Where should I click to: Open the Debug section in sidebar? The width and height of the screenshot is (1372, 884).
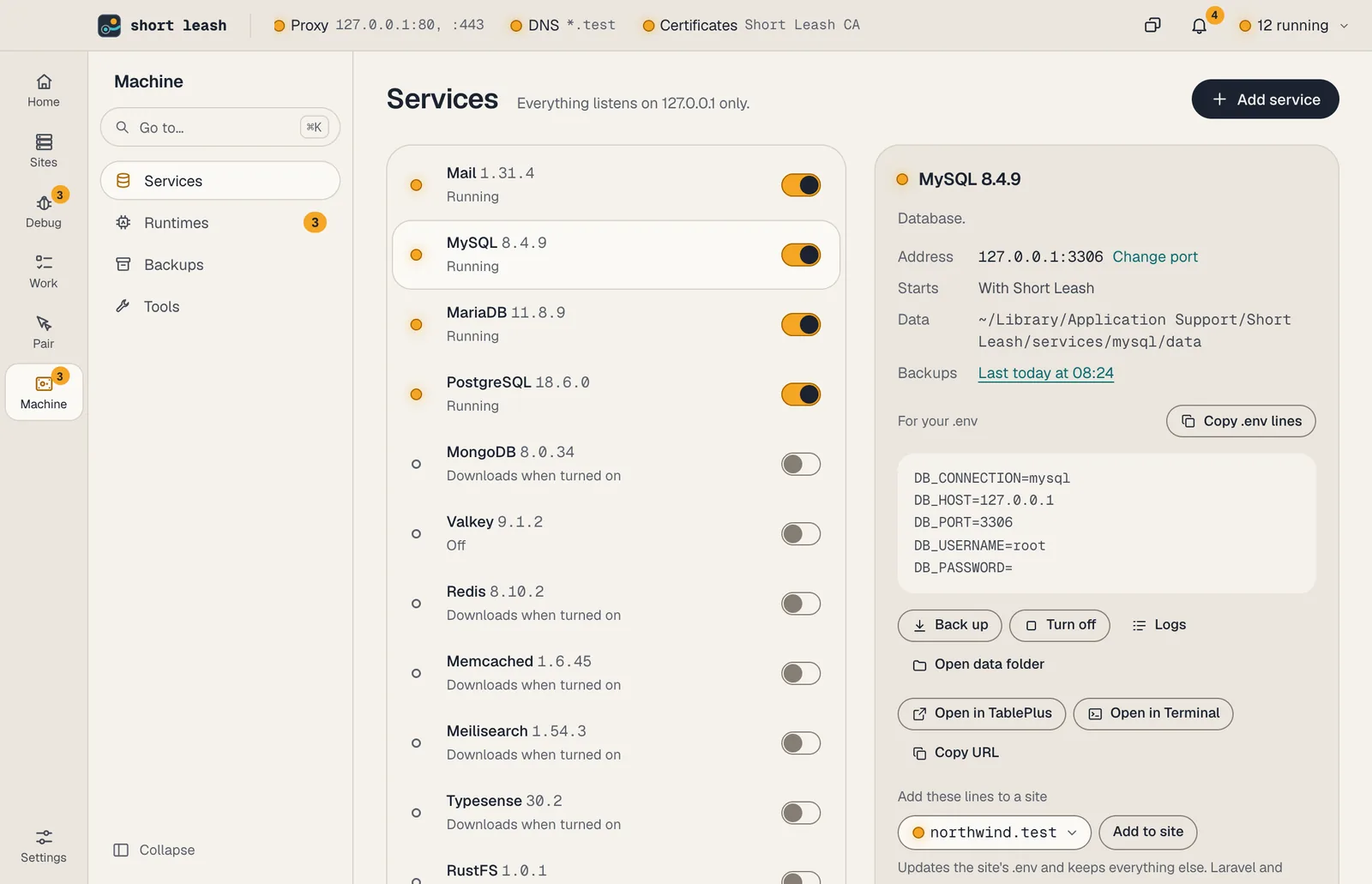[44, 211]
